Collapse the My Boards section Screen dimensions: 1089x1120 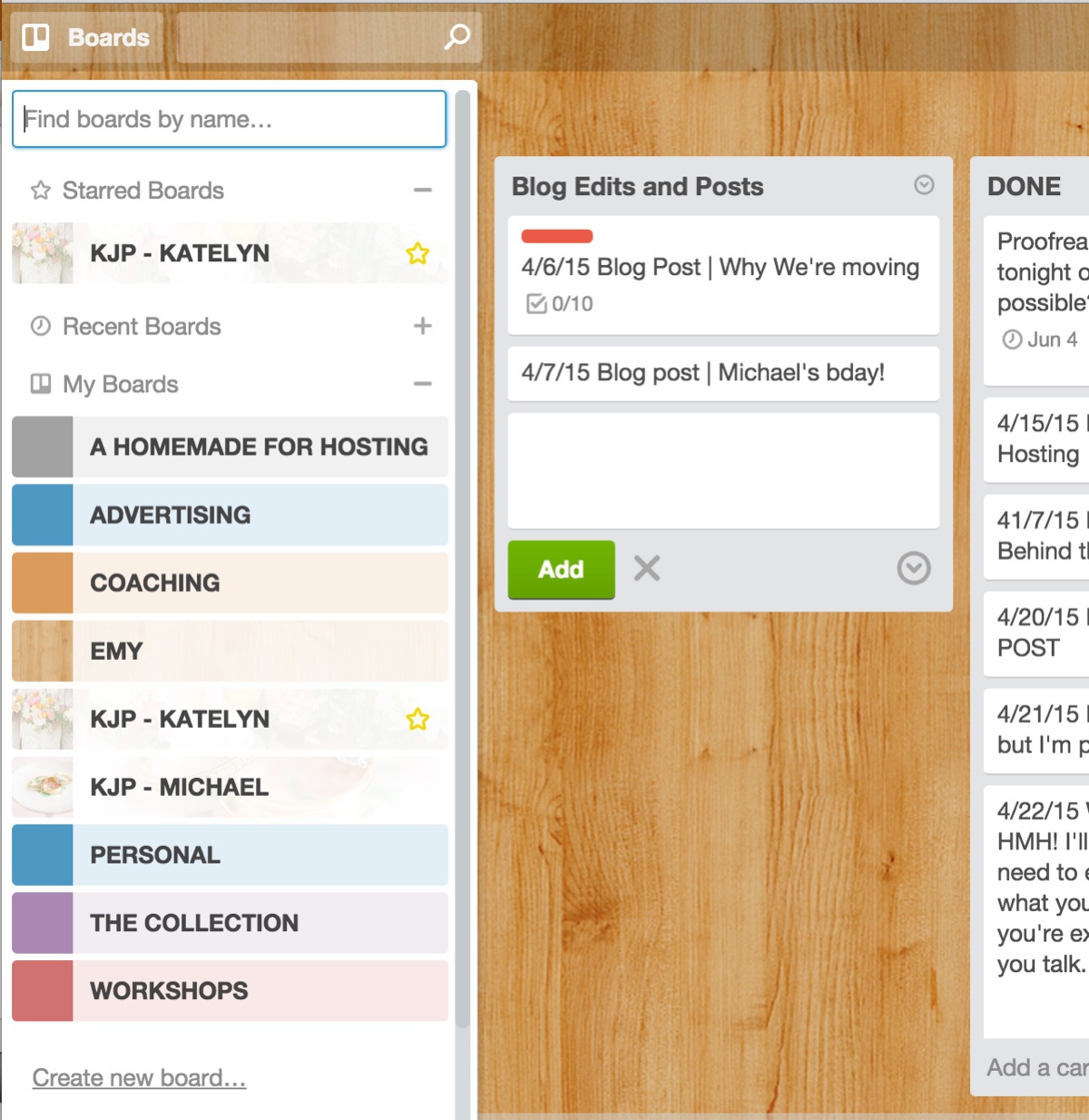[422, 384]
